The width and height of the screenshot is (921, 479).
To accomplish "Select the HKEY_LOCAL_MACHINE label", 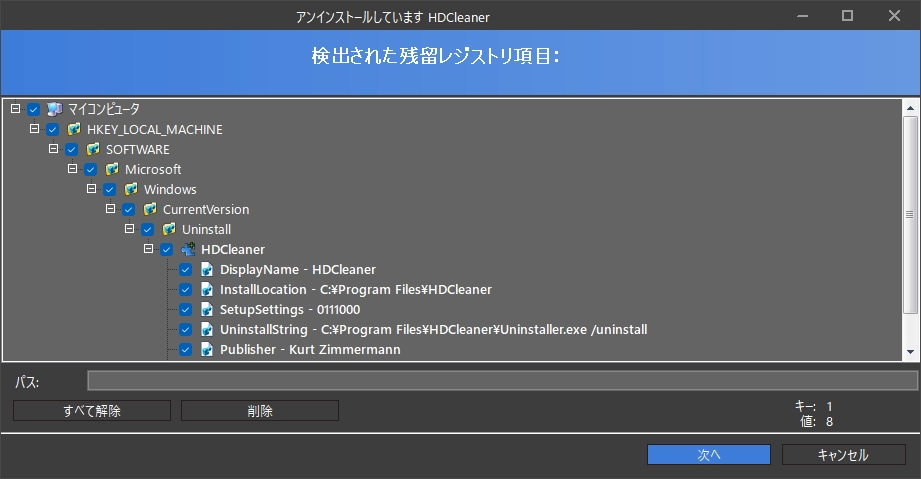I will pos(154,129).
